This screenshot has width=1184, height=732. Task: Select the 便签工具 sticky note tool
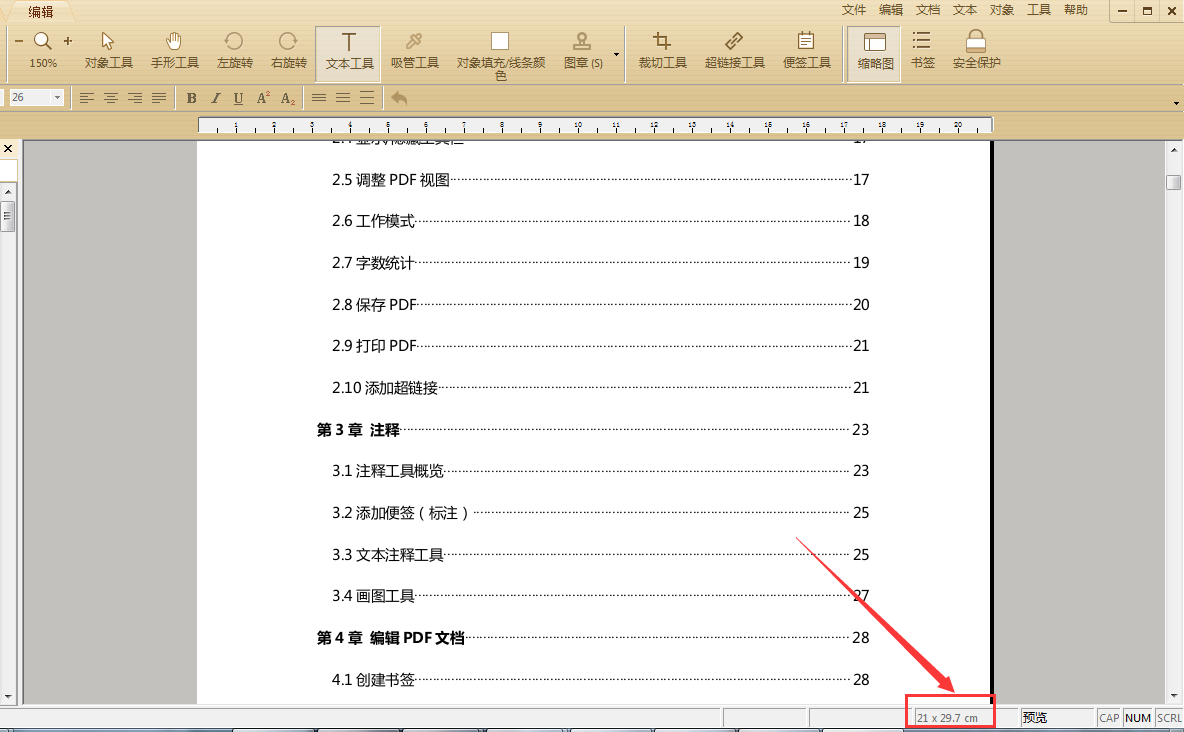click(806, 50)
